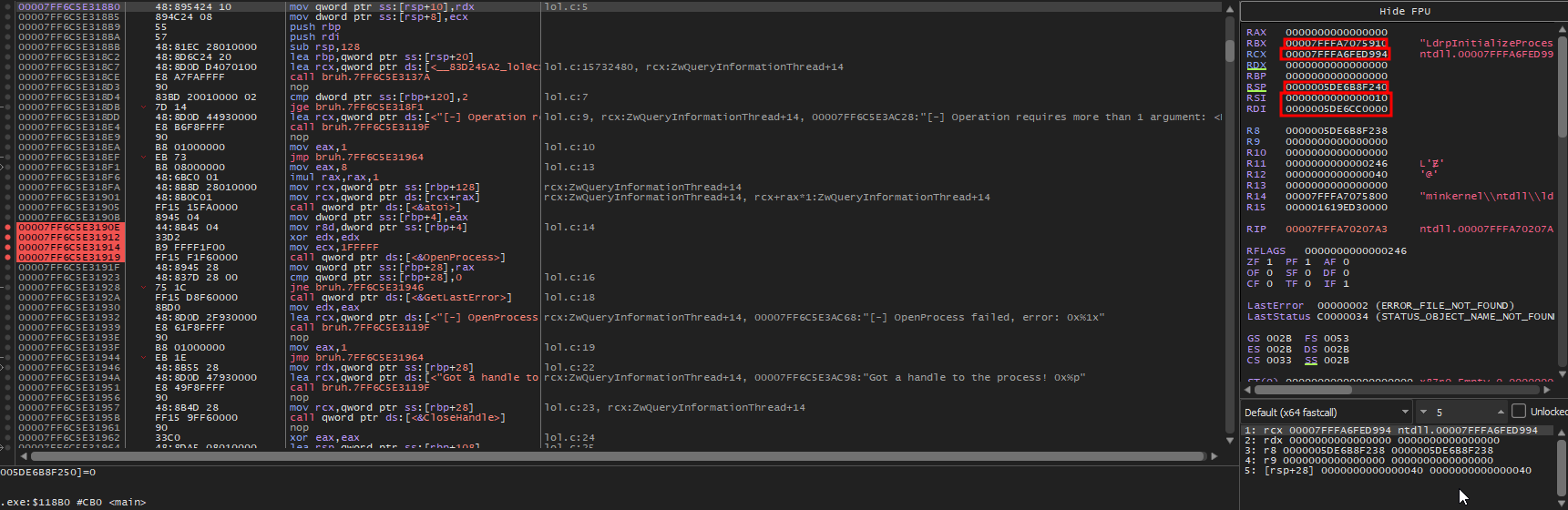Screen dimensions: 1568x510
Task: Click jump arrow marker on jmp bruh.7FF6C5E31964 at 318EF
Action: pos(144,158)
